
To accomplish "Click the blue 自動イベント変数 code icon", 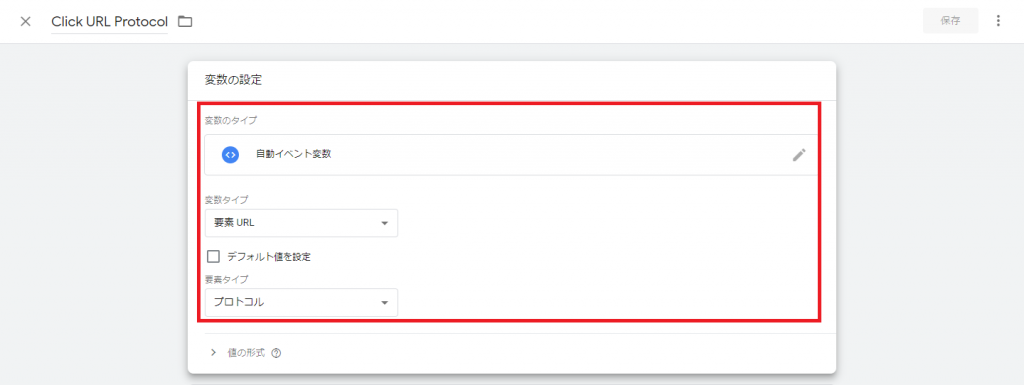I will pyautogui.click(x=230, y=155).
